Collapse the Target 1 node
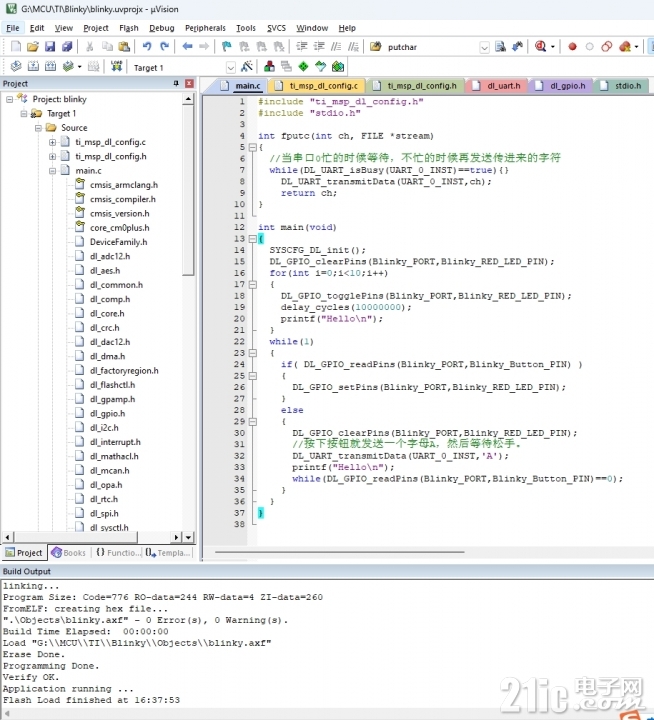654x720 pixels. click(x=23, y=113)
